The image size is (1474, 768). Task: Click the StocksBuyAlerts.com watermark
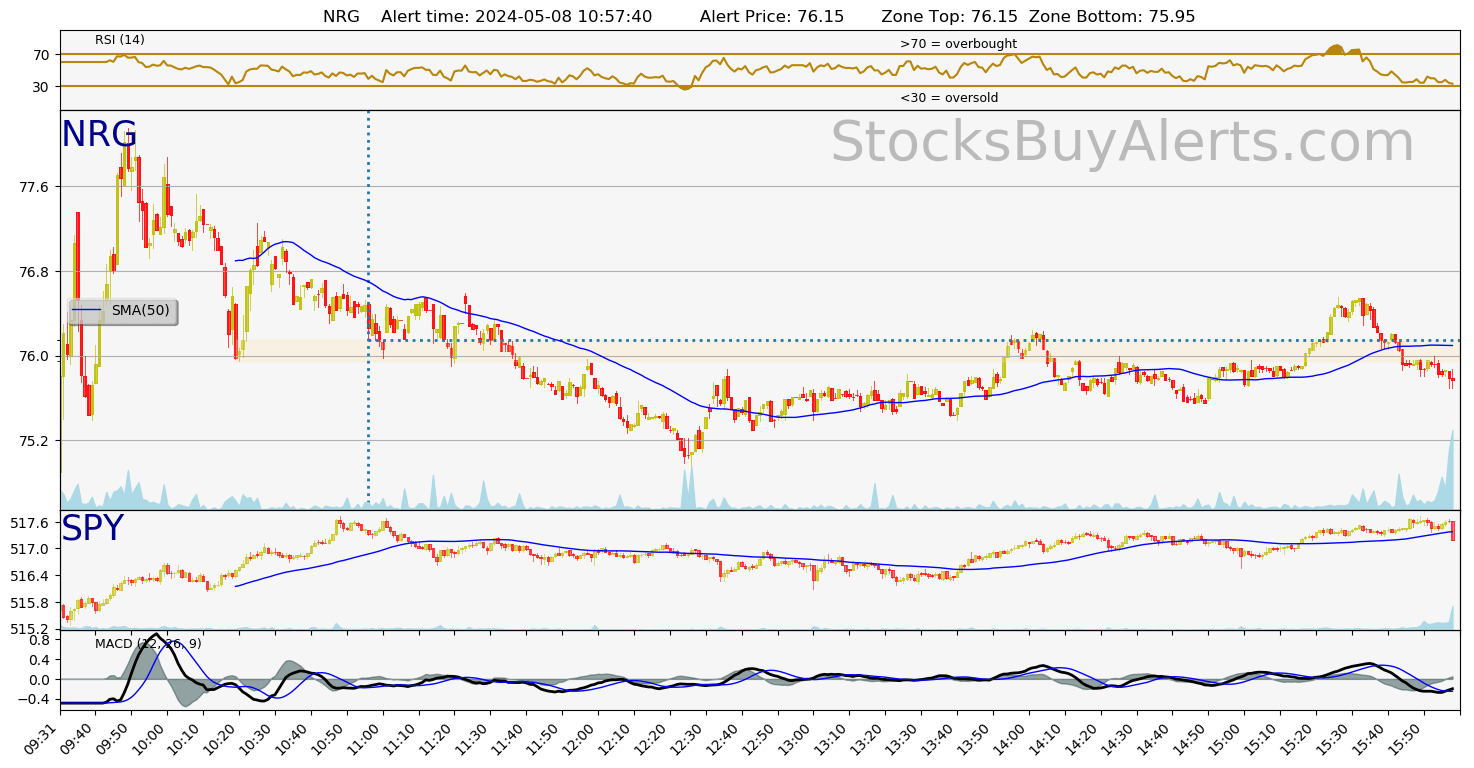click(1121, 142)
